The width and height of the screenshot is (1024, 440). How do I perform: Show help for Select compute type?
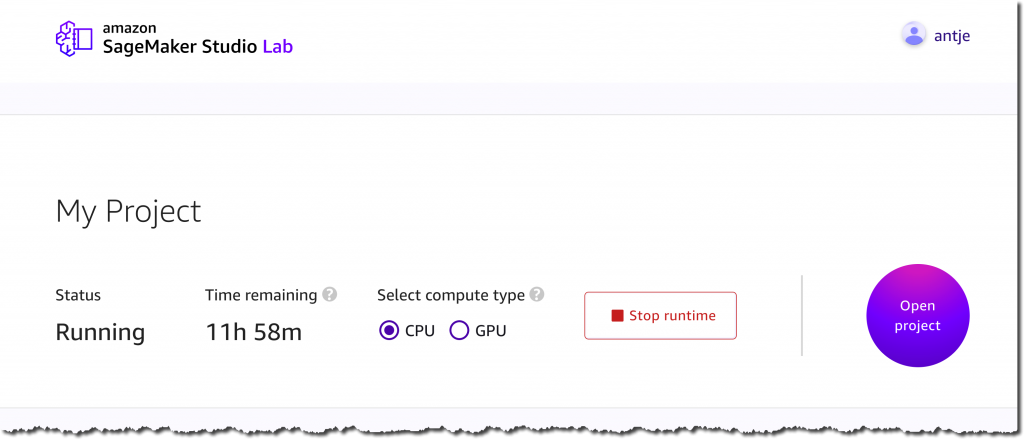click(x=537, y=294)
